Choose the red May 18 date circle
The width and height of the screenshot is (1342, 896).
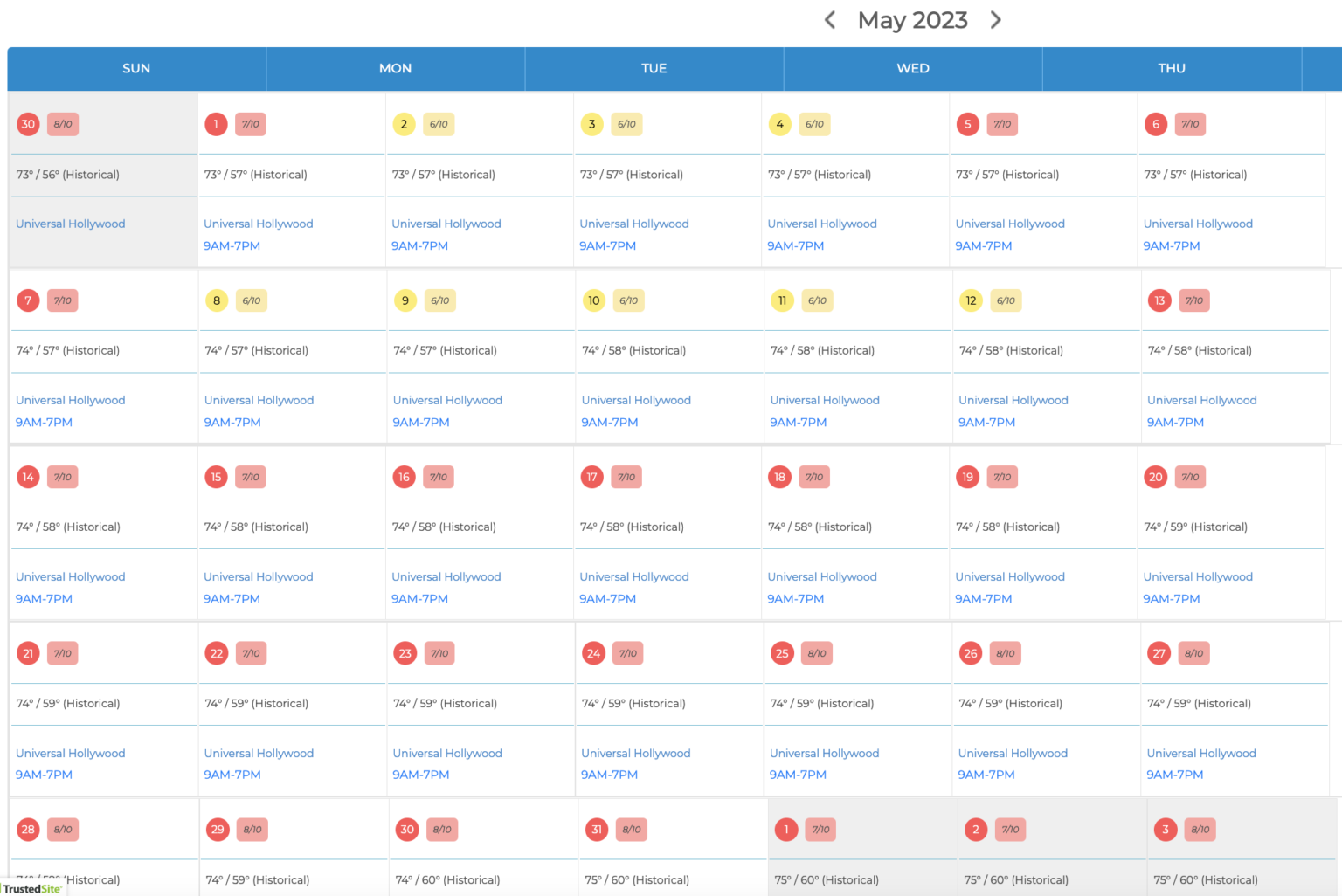(x=779, y=477)
